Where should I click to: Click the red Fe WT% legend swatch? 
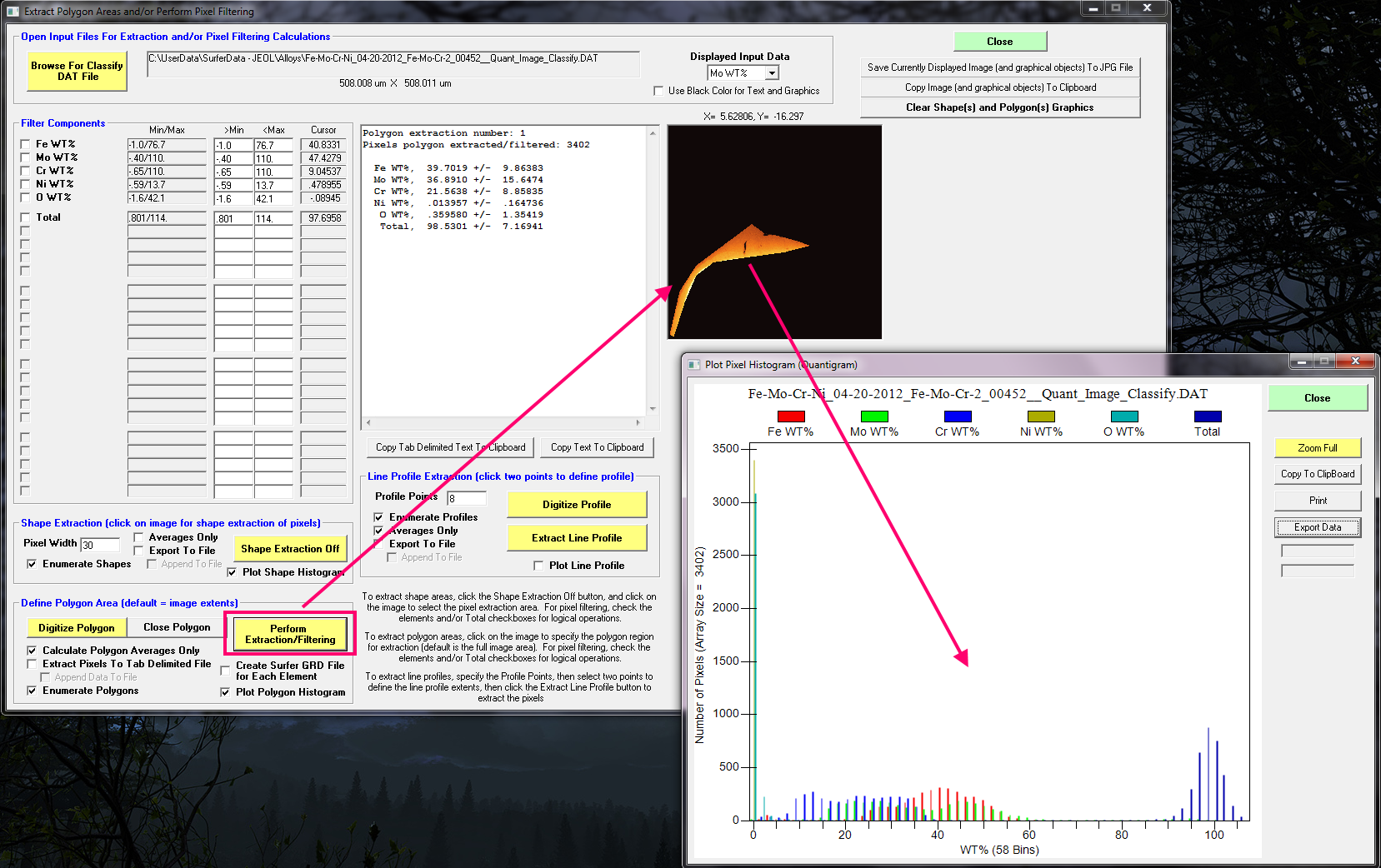(790, 417)
